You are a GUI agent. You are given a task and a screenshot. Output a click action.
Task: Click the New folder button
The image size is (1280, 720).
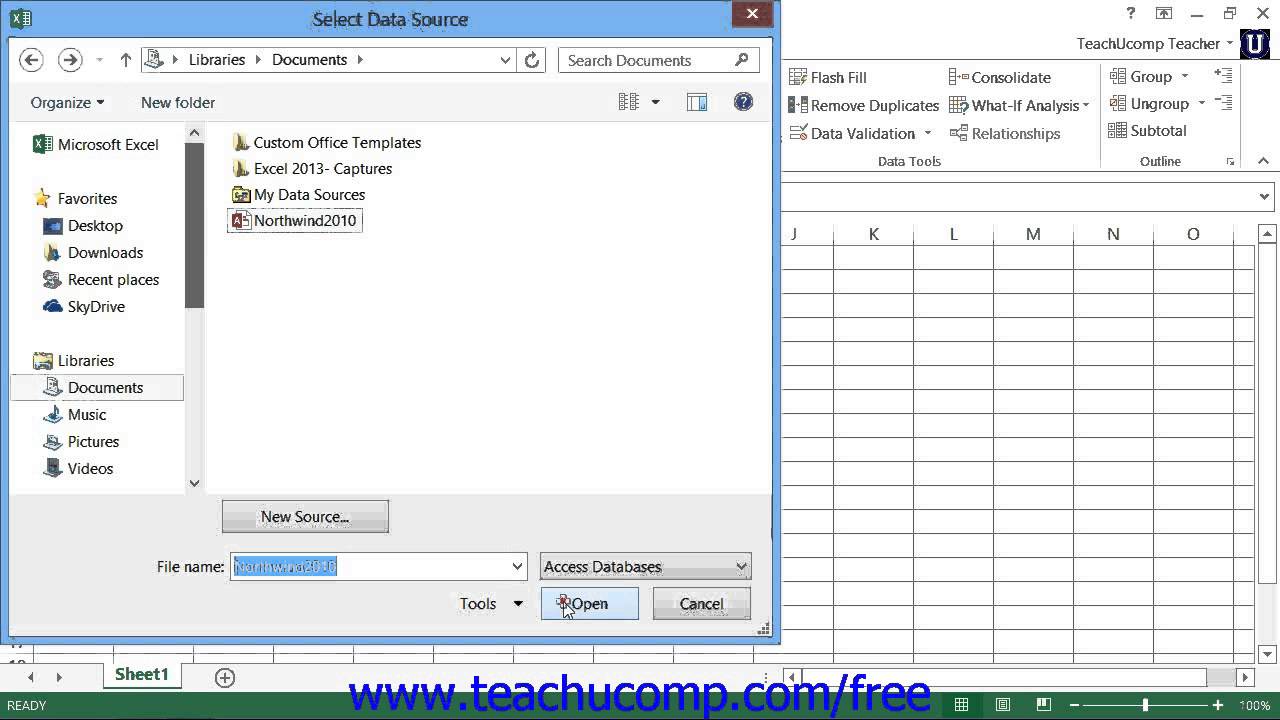tap(178, 102)
